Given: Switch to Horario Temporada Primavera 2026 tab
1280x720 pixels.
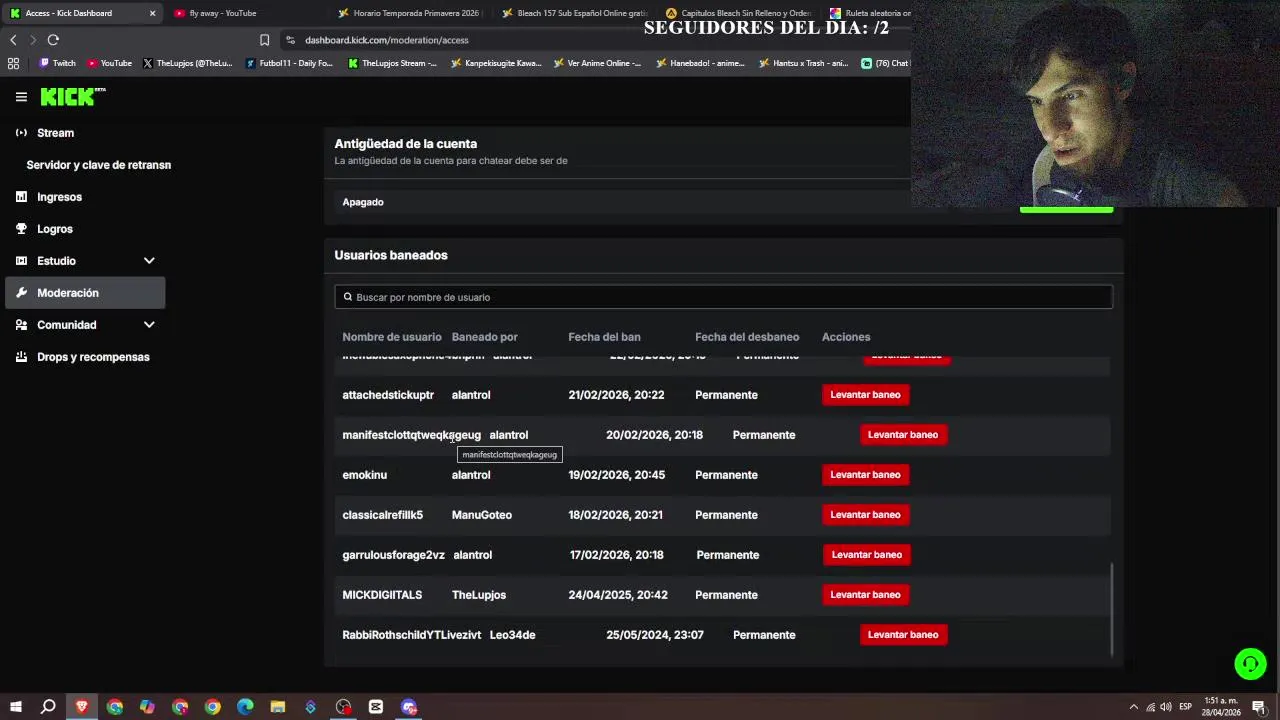Looking at the screenshot, I should point(410,13).
